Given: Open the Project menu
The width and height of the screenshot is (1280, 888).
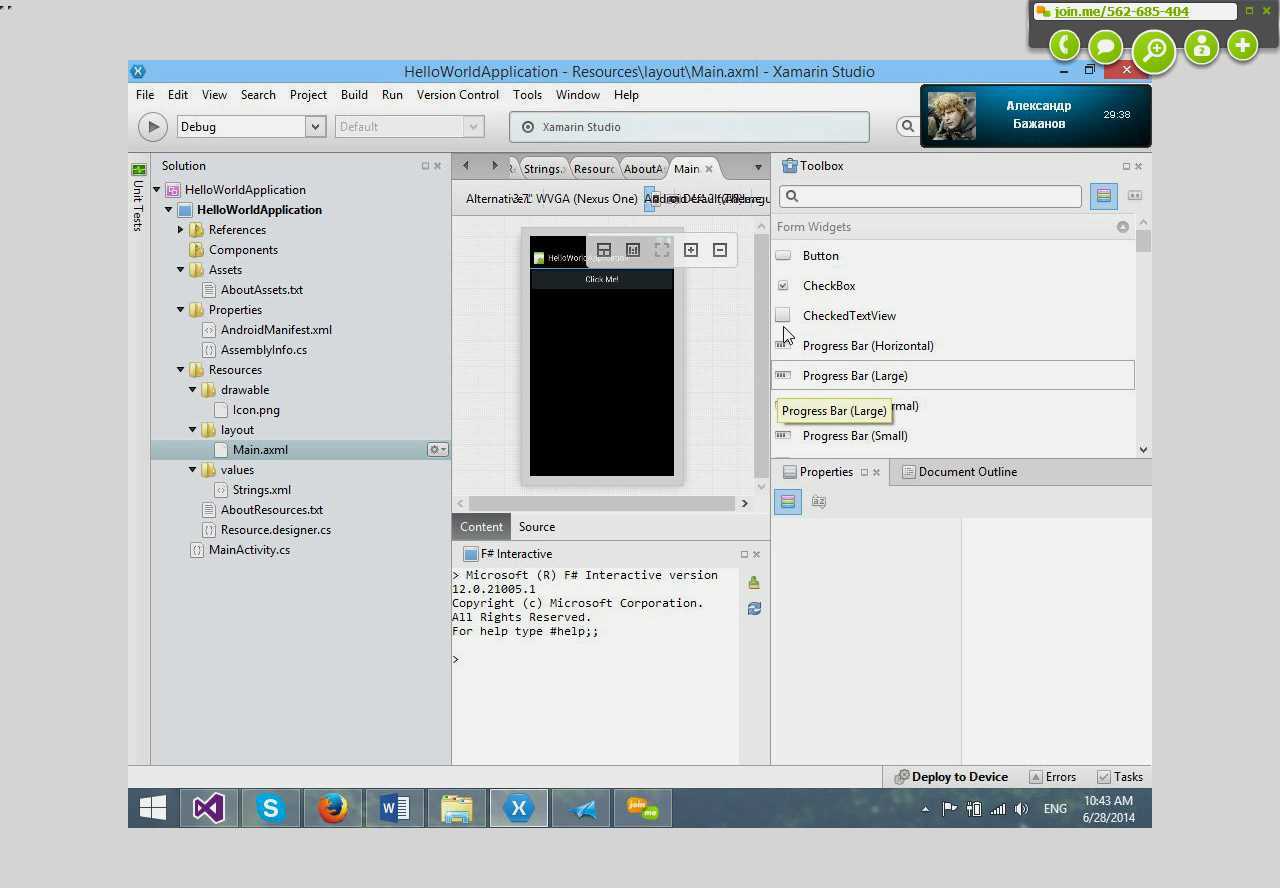Looking at the screenshot, I should coord(308,95).
